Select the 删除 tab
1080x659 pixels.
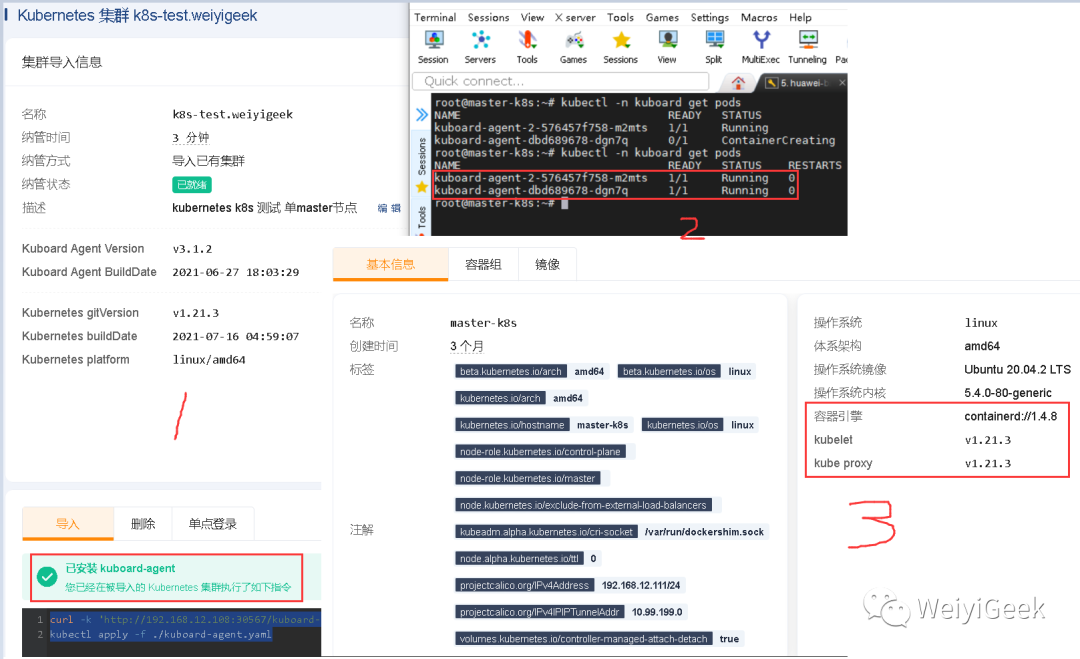click(x=143, y=523)
